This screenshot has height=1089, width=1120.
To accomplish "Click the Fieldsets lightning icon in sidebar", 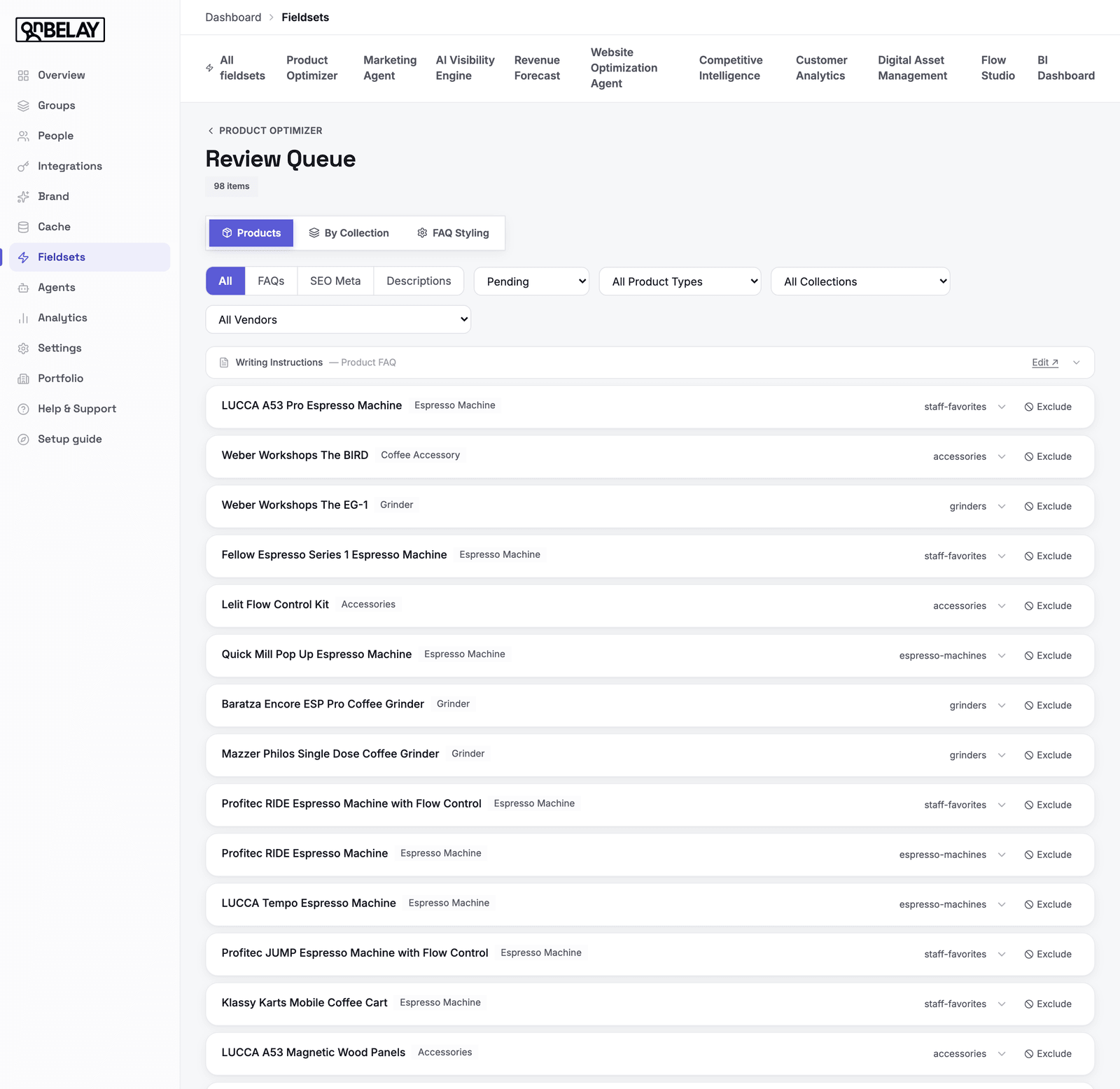I will click(x=23, y=258).
